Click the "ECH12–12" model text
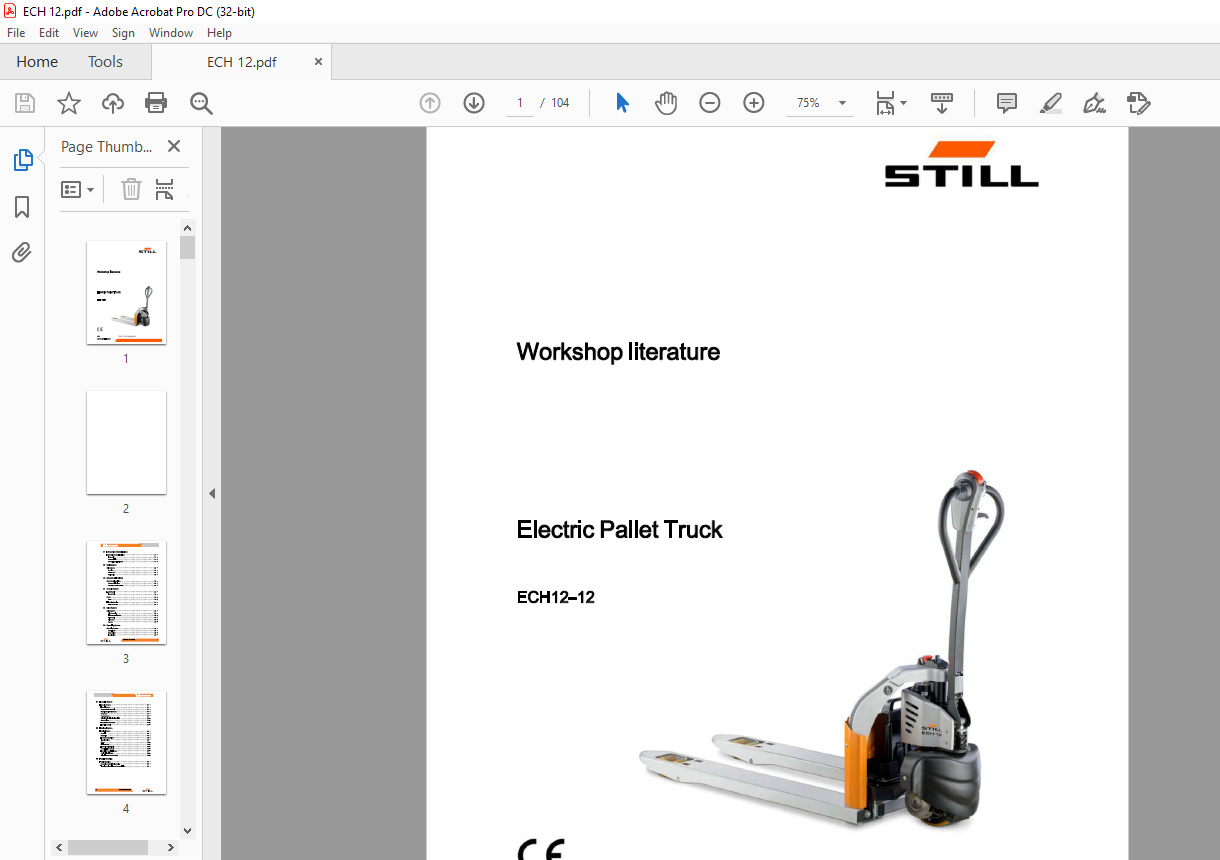The width and height of the screenshot is (1220, 860). click(555, 598)
